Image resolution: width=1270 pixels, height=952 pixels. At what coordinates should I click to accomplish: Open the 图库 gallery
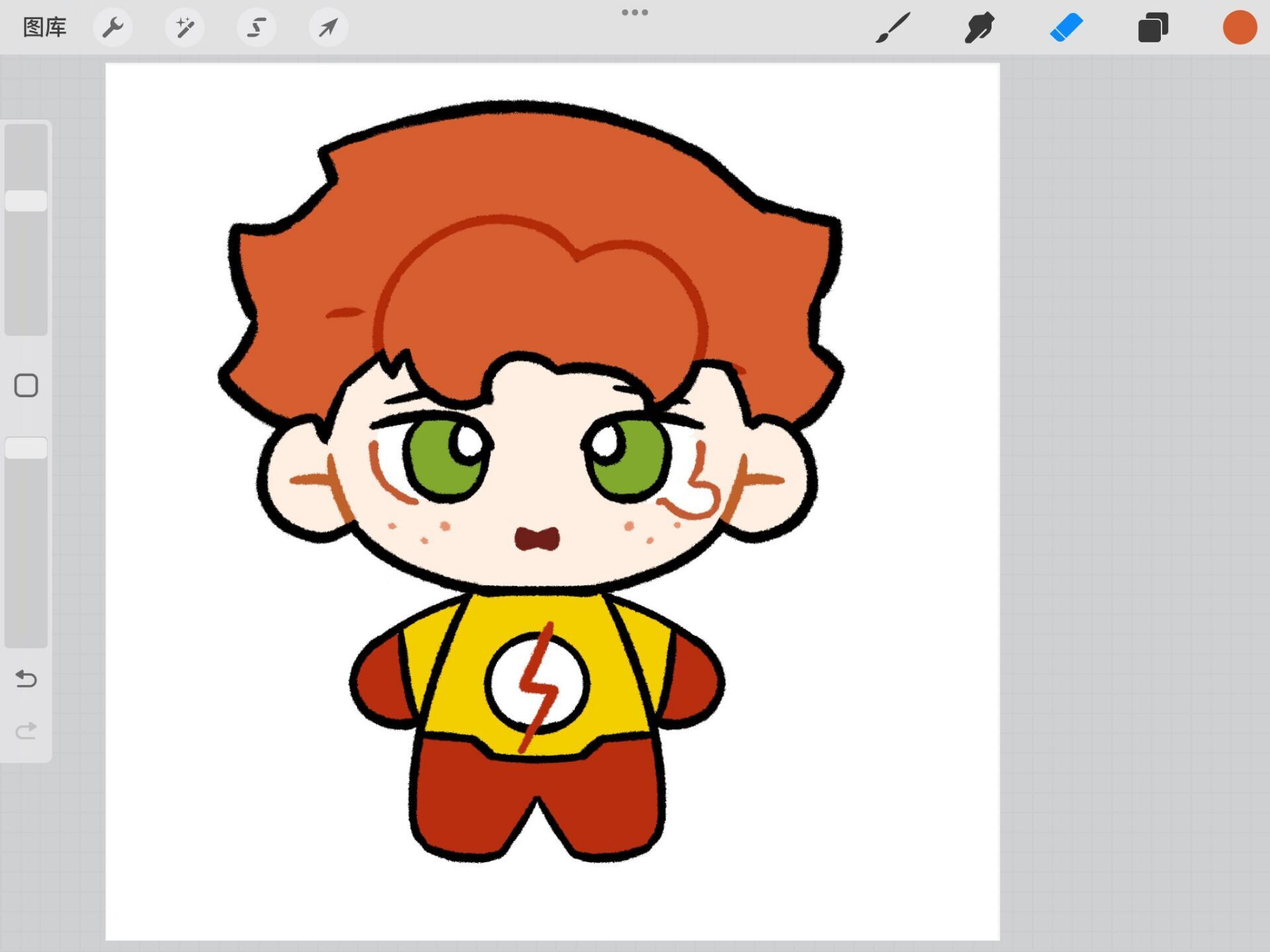coord(44,28)
